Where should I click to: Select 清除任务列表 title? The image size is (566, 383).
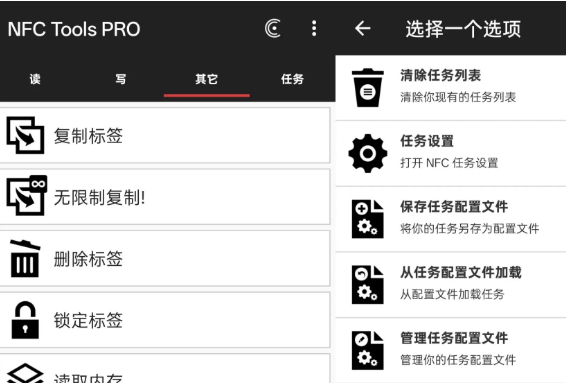point(440,75)
